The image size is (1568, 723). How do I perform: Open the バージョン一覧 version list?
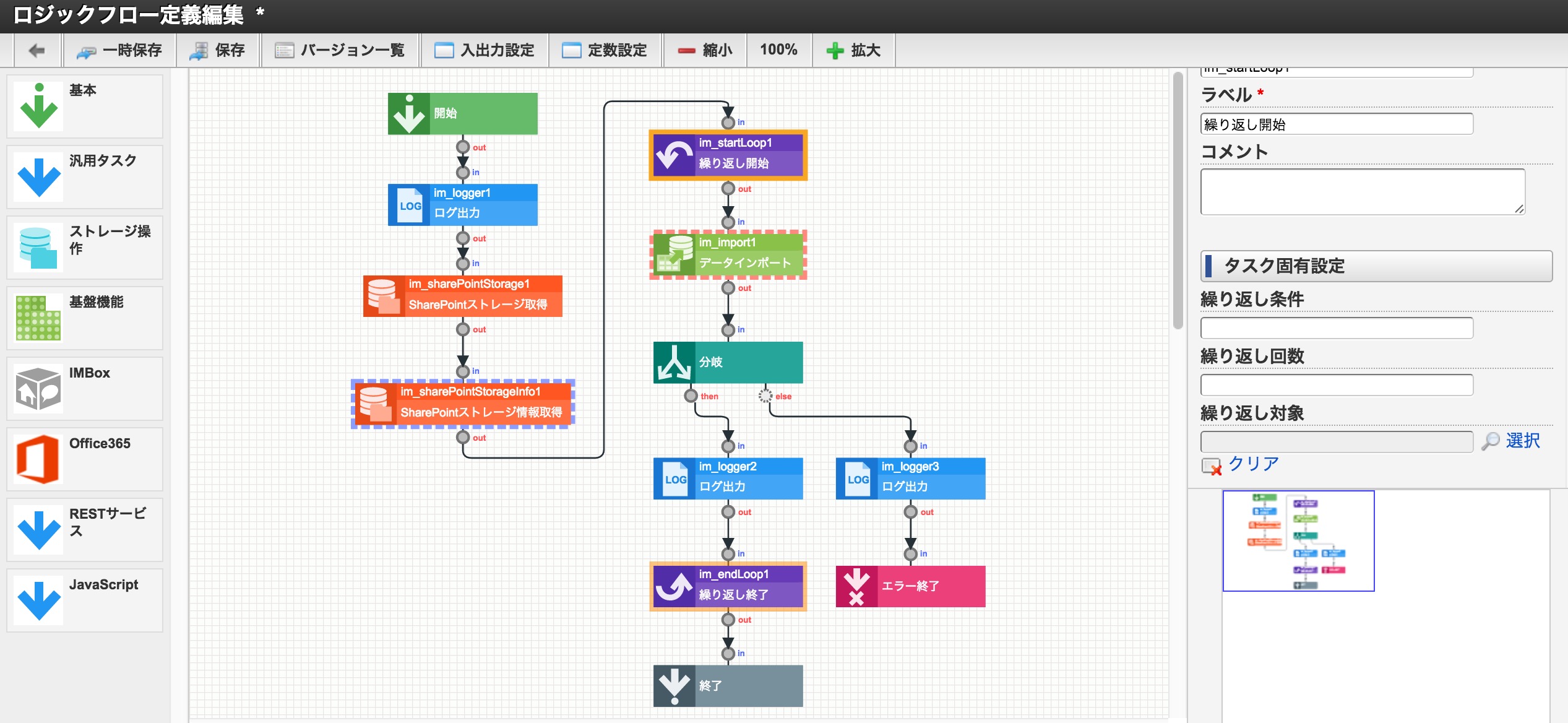(340, 50)
